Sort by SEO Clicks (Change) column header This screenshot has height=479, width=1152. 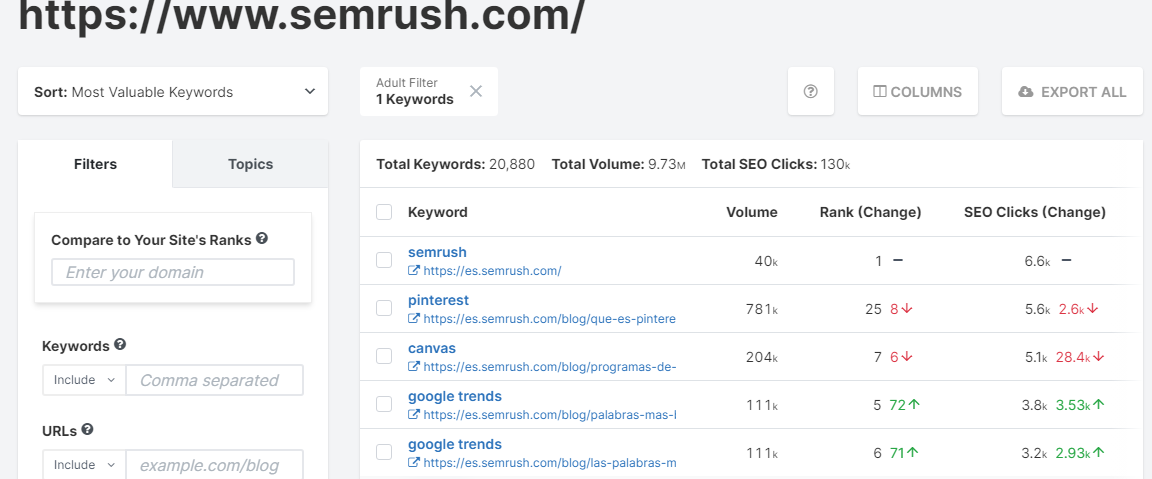[x=1034, y=212]
